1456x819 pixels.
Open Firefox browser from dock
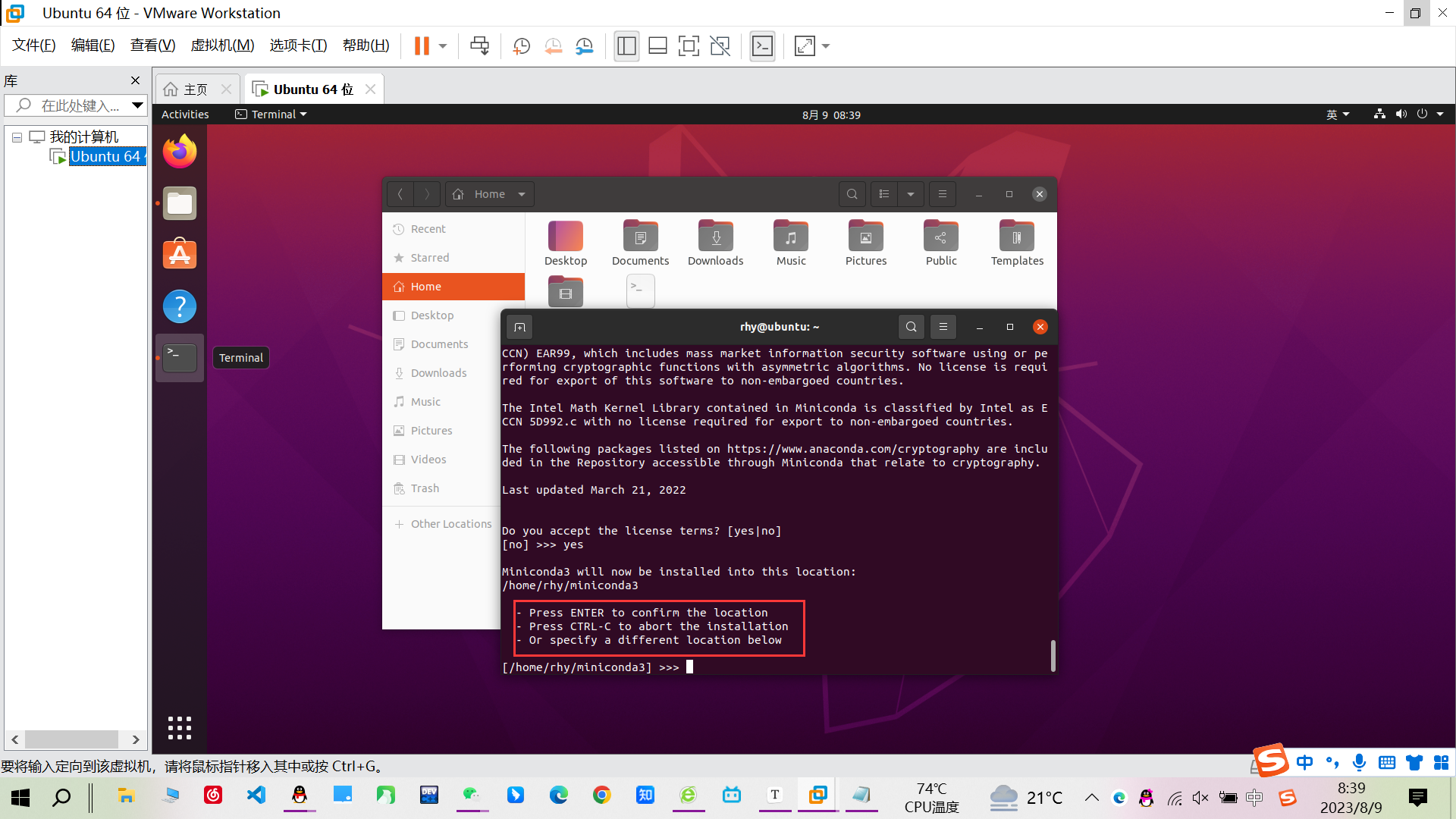179,151
